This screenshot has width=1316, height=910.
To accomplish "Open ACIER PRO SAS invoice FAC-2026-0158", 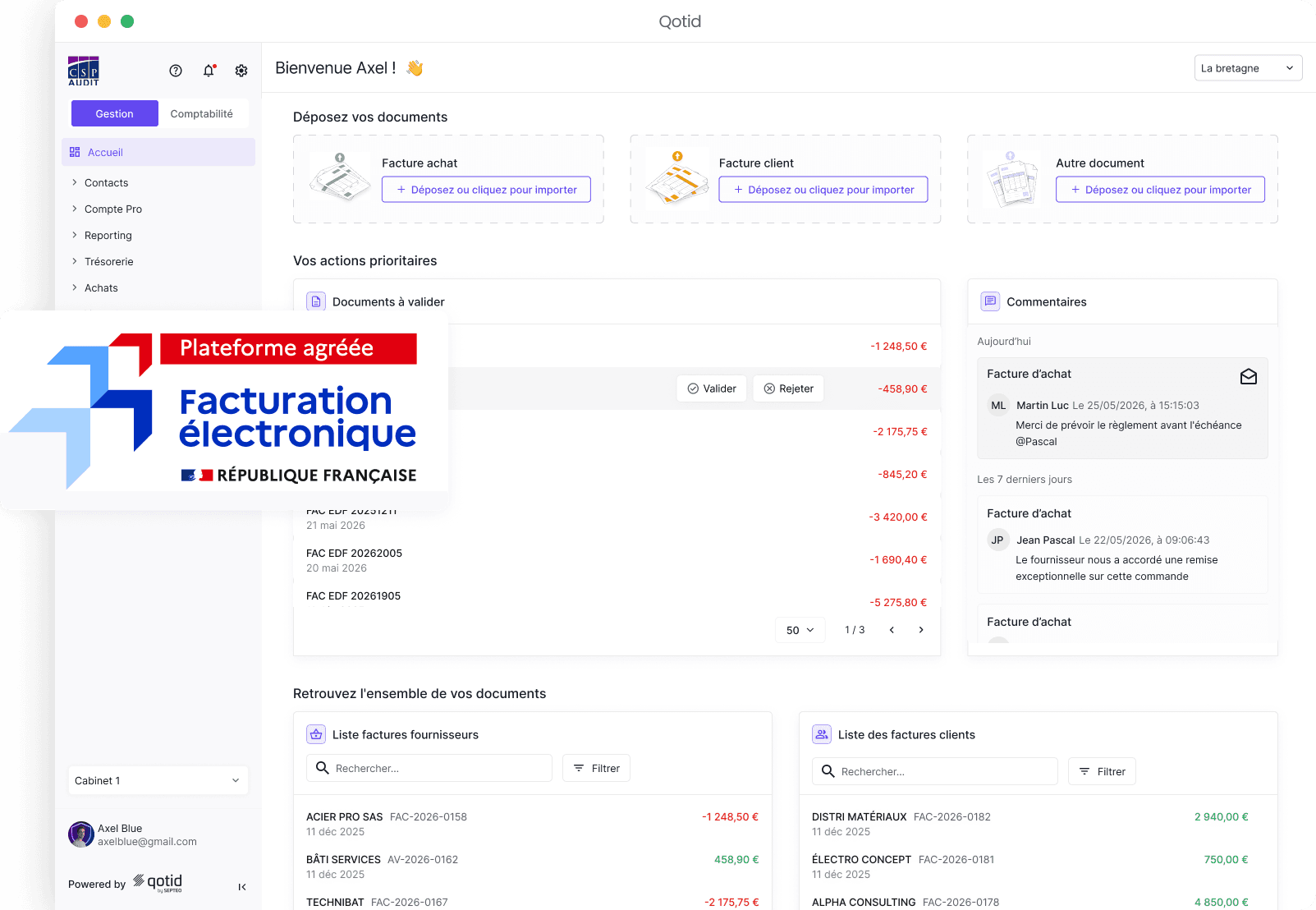I will coord(532,824).
